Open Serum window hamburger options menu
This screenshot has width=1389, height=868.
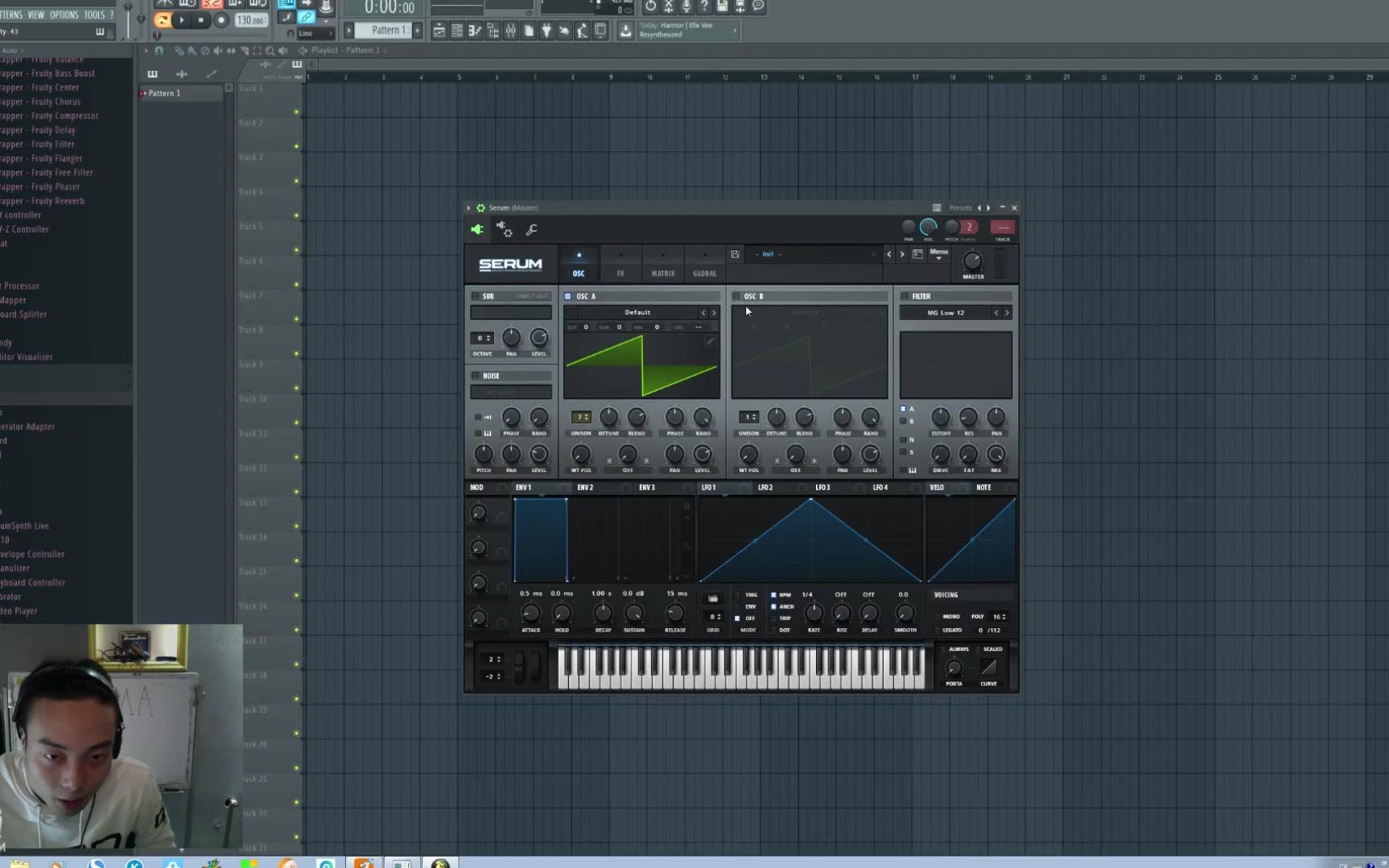937,208
